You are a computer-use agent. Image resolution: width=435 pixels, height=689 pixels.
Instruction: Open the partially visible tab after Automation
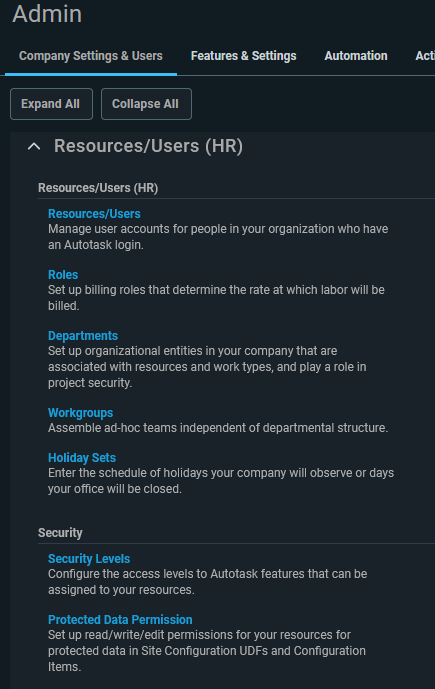pyautogui.click(x=425, y=56)
